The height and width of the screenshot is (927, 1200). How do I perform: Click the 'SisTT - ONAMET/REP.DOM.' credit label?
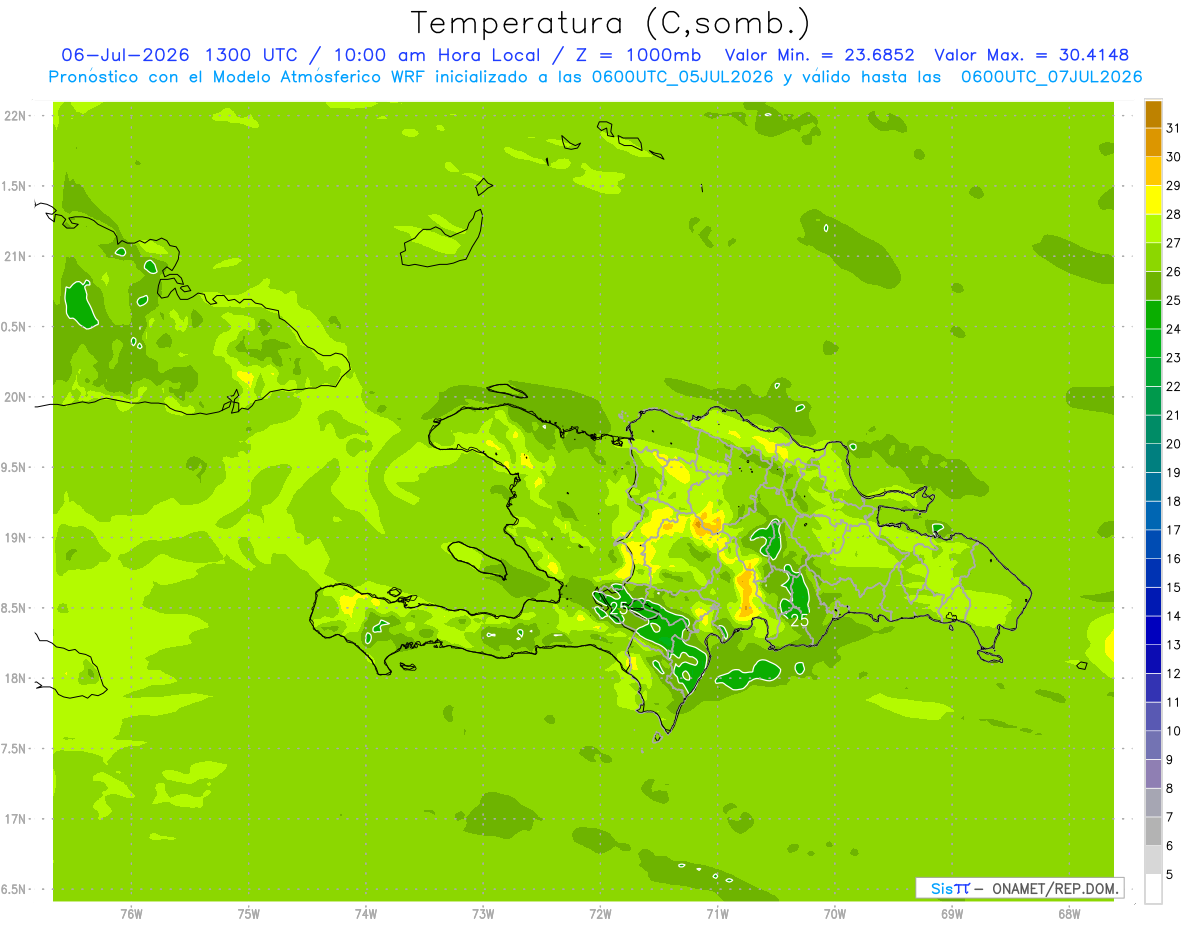point(1019,888)
